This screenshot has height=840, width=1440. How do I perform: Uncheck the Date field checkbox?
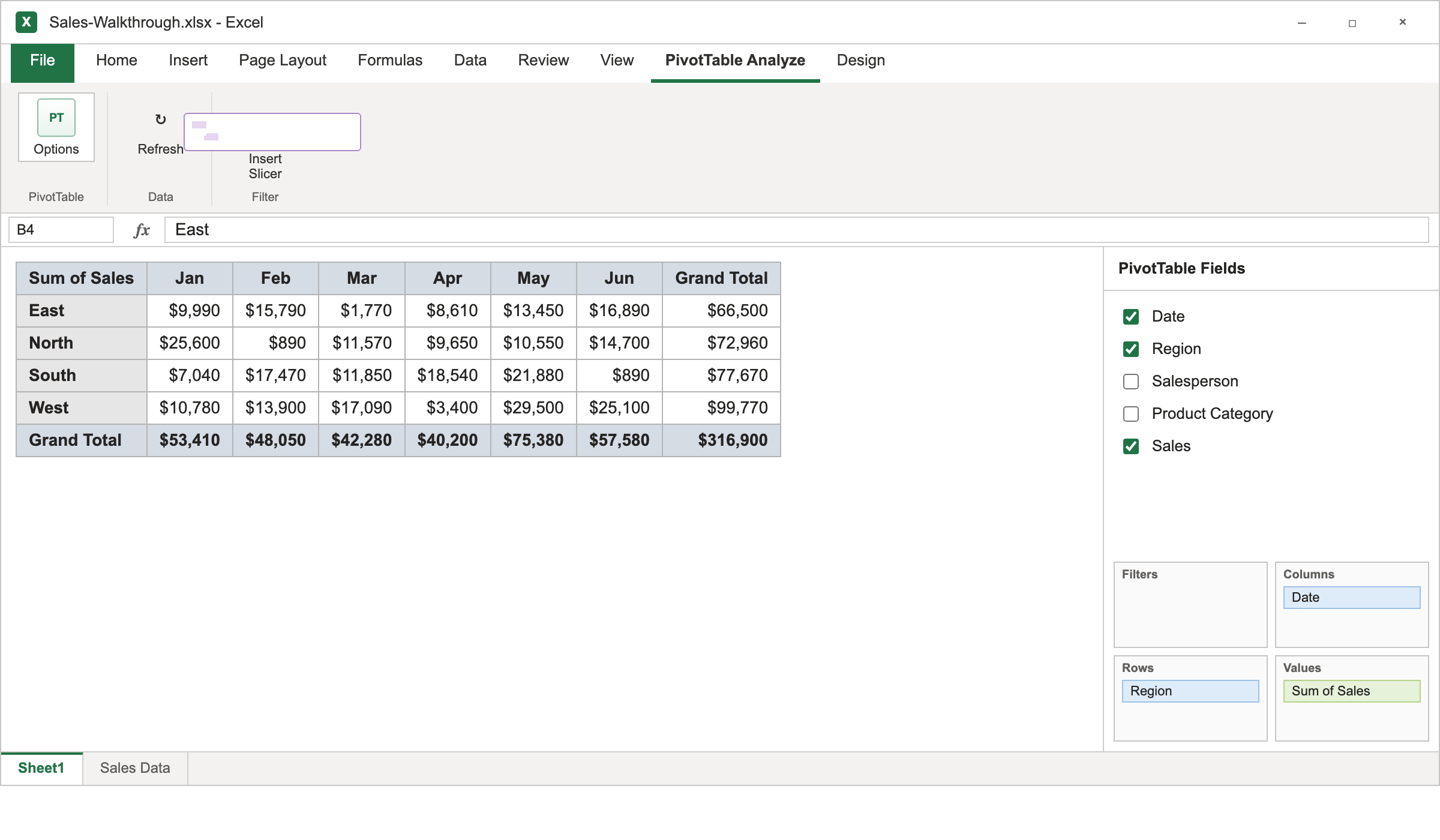1131,317
